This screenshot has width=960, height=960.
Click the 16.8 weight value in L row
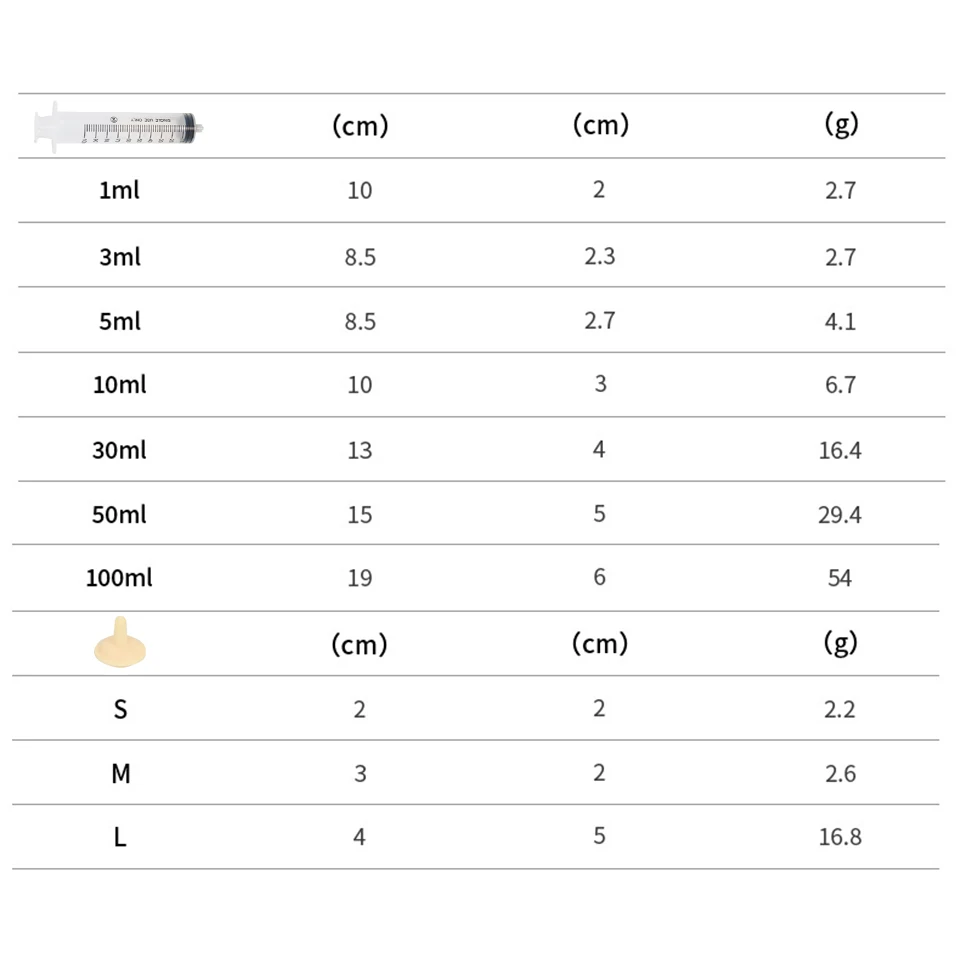coord(840,837)
